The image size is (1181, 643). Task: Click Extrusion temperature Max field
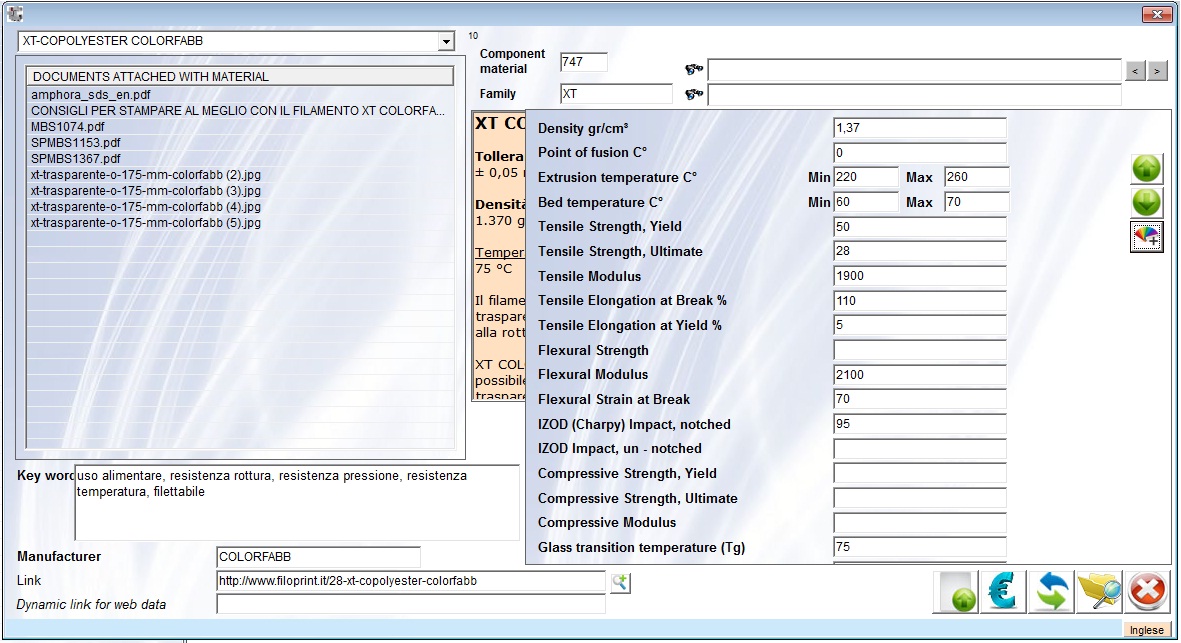976,177
